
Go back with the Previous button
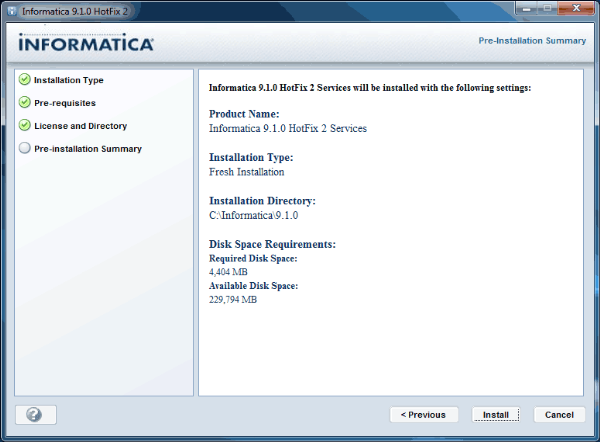pos(424,414)
